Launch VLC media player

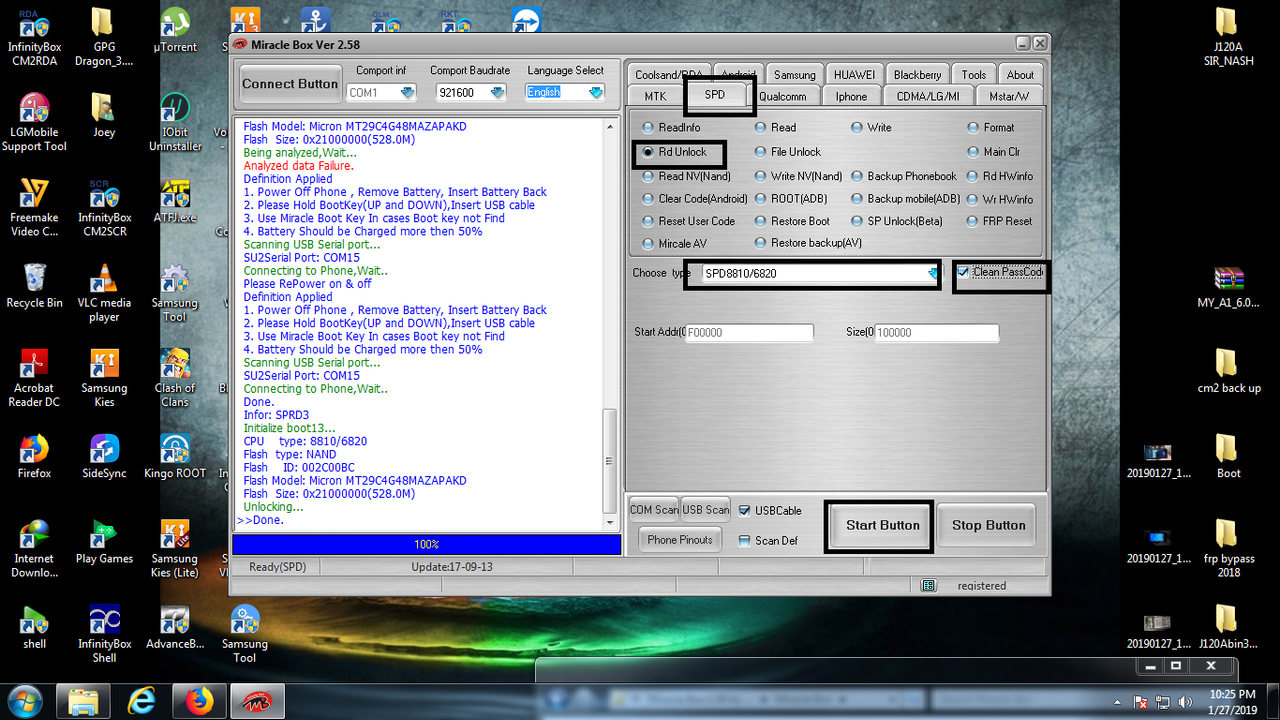tap(104, 292)
